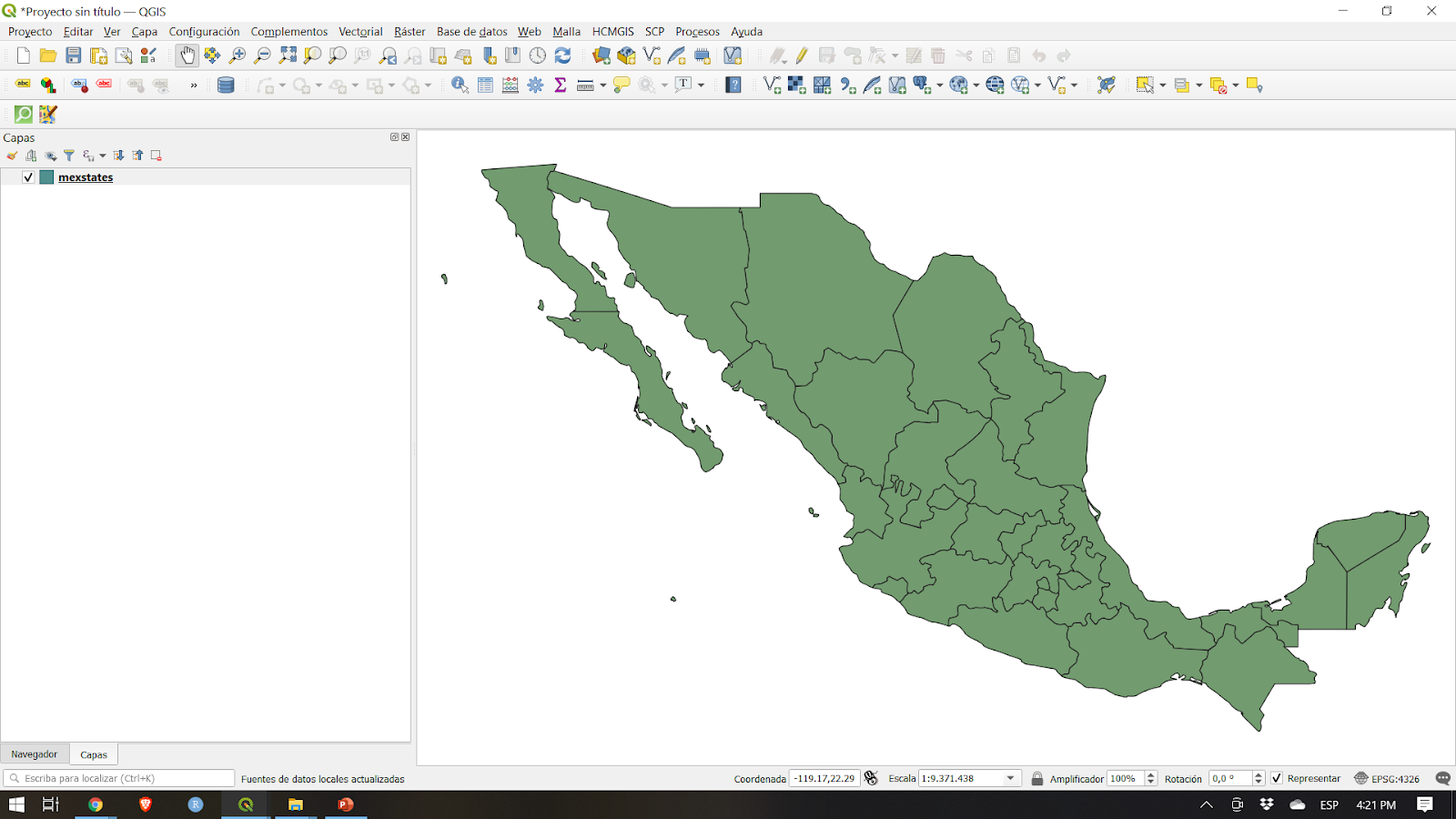Image resolution: width=1456 pixels, height=819 pixels.
Task: Click Add Vector Layer icon
Action: 772,86
